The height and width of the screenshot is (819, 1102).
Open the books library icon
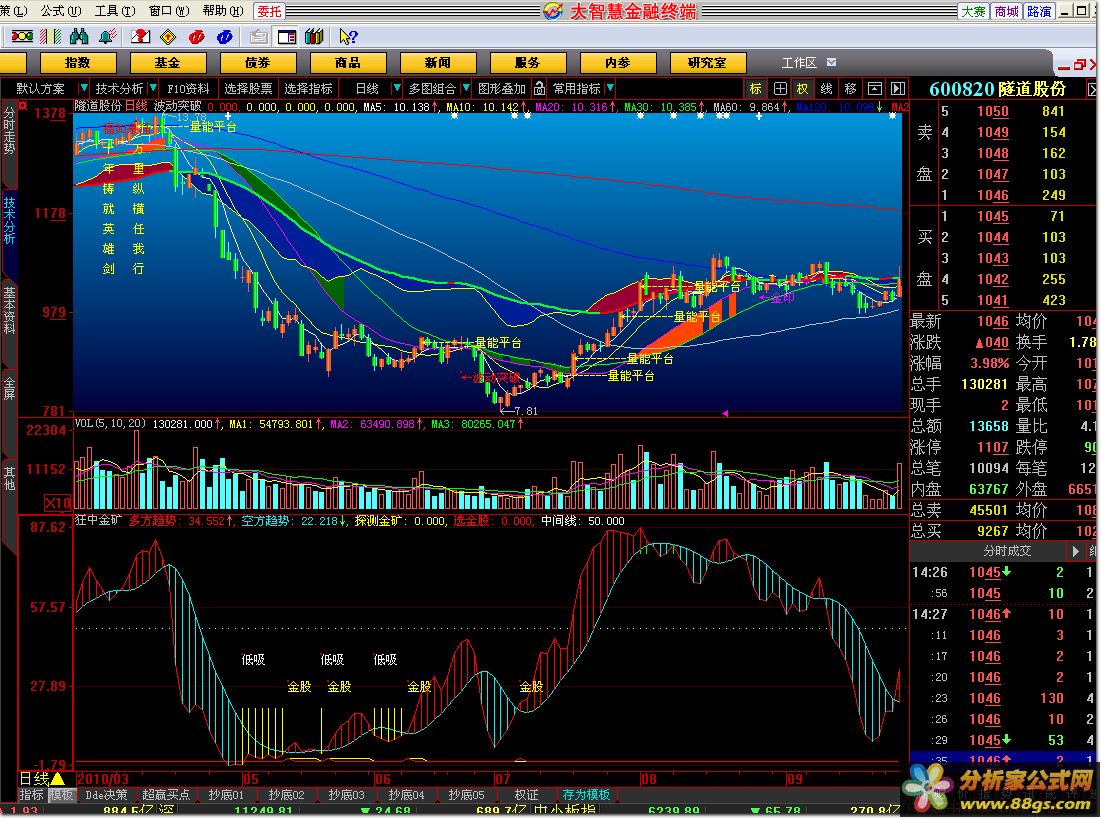[x=314, y=36]
